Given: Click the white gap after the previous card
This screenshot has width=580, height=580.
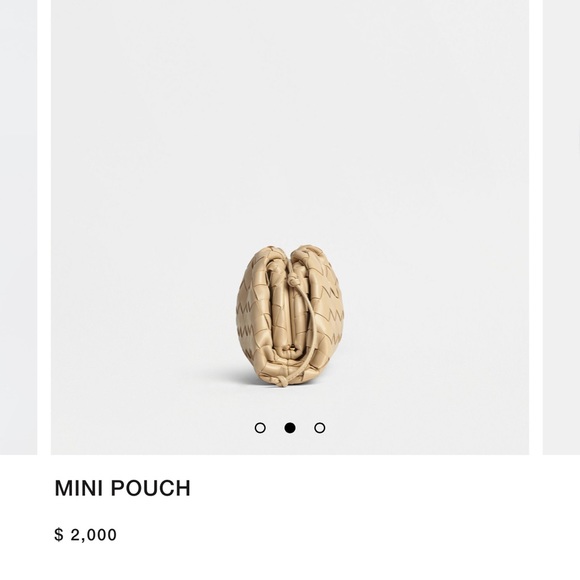Looking at the screenshot, I should (x=44, y=227).
